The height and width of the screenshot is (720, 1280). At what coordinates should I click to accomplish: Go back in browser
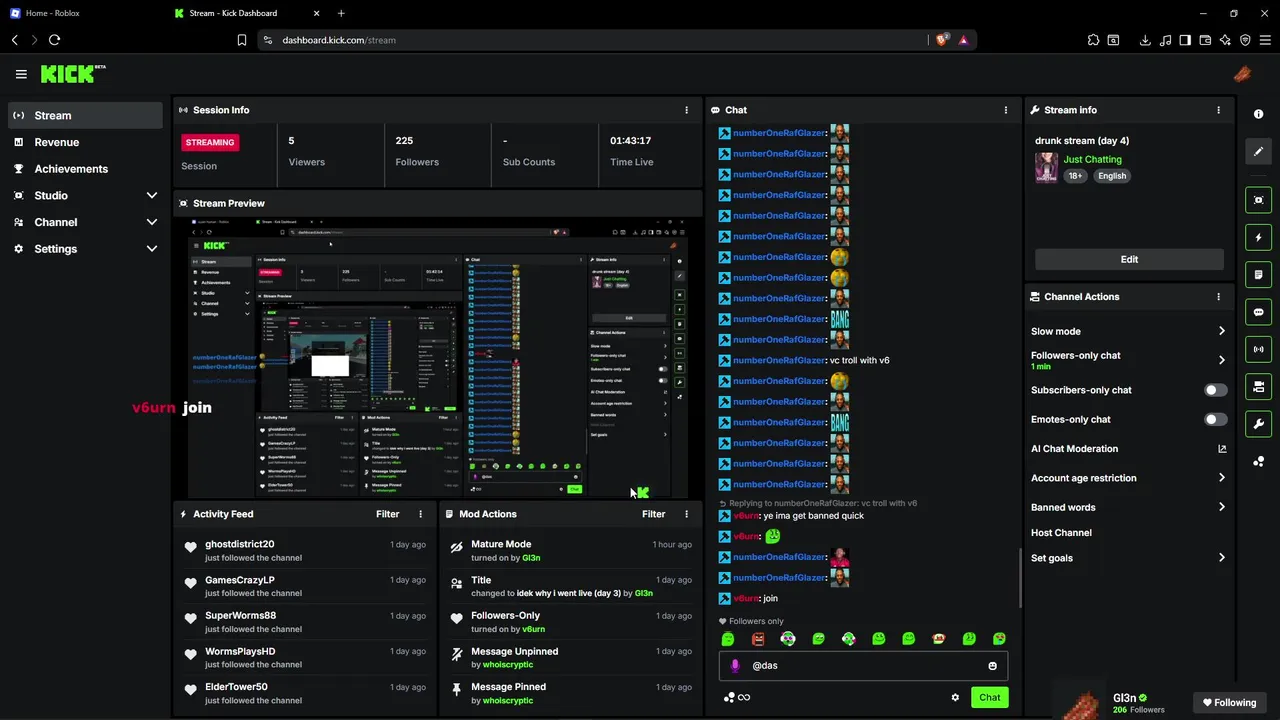coord(15,40)
